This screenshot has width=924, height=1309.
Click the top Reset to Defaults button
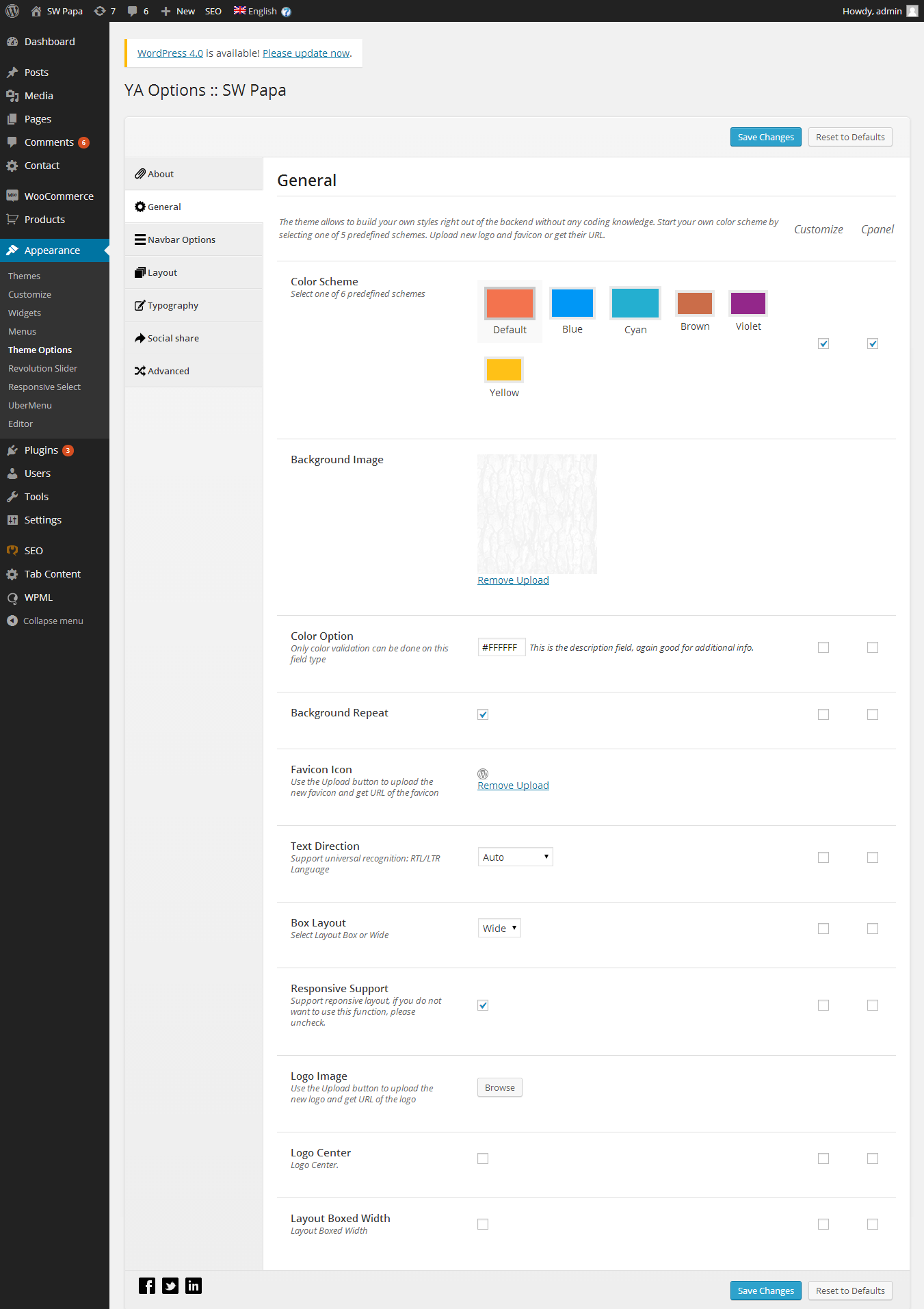pos(850,137)
